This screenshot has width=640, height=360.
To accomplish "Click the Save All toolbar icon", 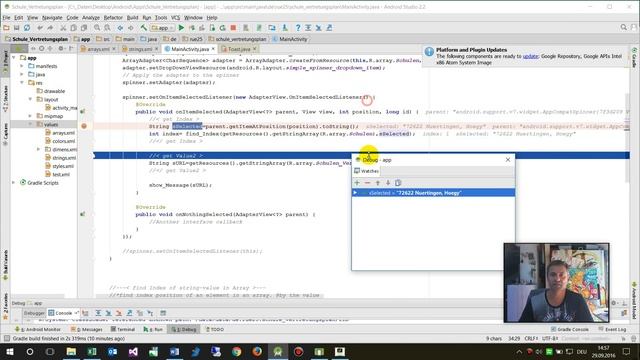I will 16,28.
